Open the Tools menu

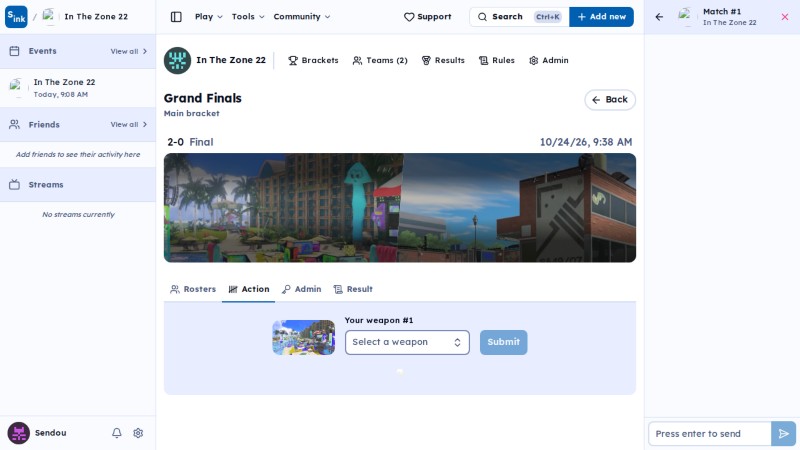248,17
